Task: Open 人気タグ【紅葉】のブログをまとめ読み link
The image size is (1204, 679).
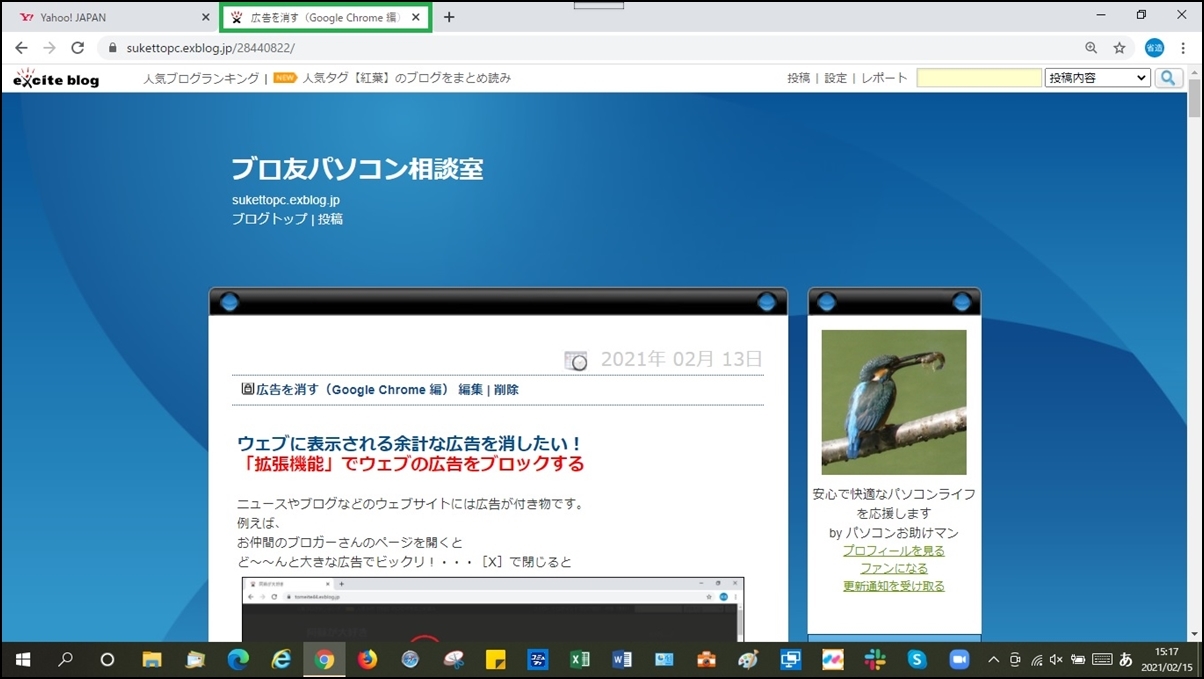Action: (x=406, y=78)
